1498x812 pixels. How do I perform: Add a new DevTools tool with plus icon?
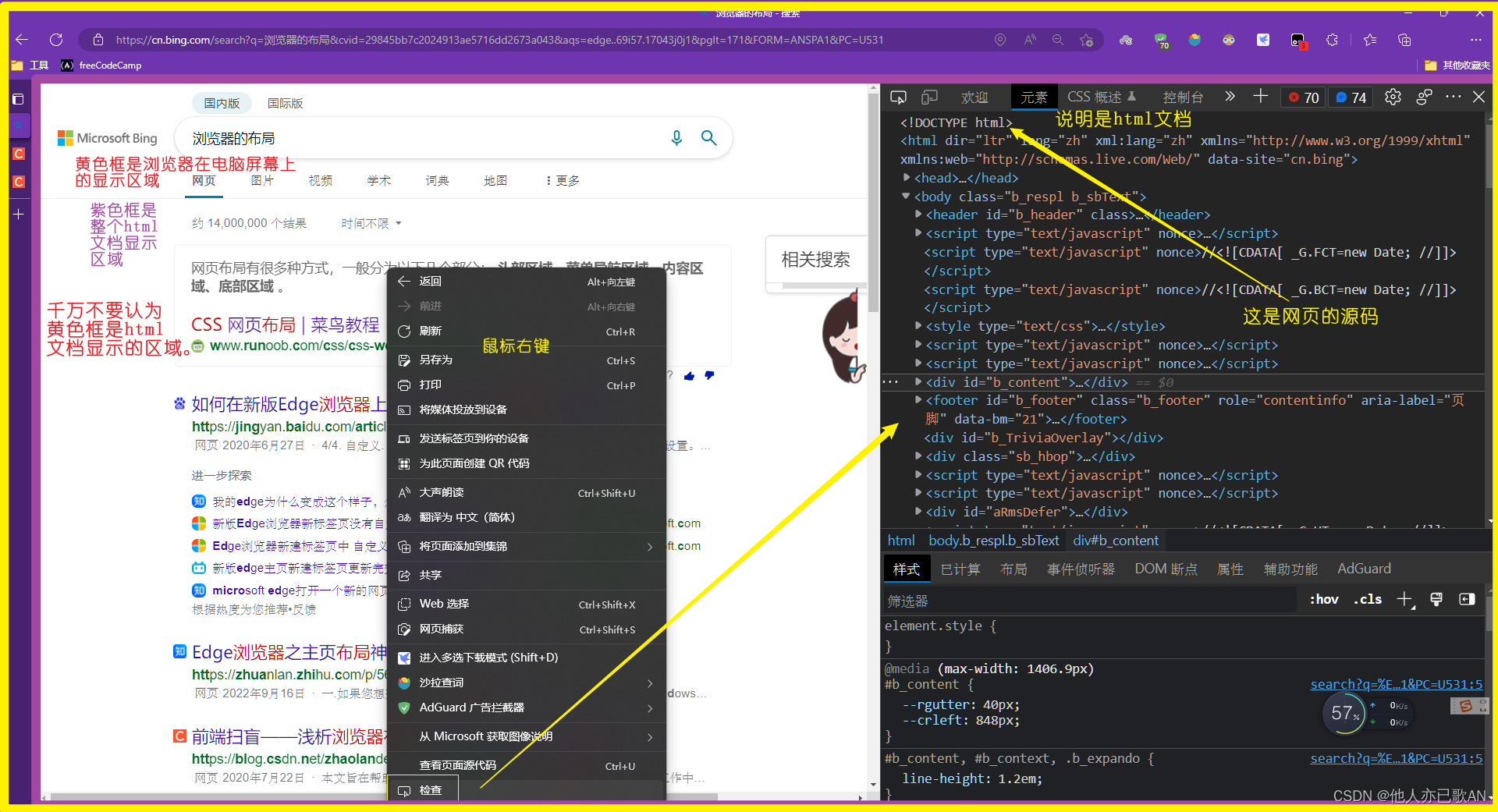click(x=1260, y=96)
